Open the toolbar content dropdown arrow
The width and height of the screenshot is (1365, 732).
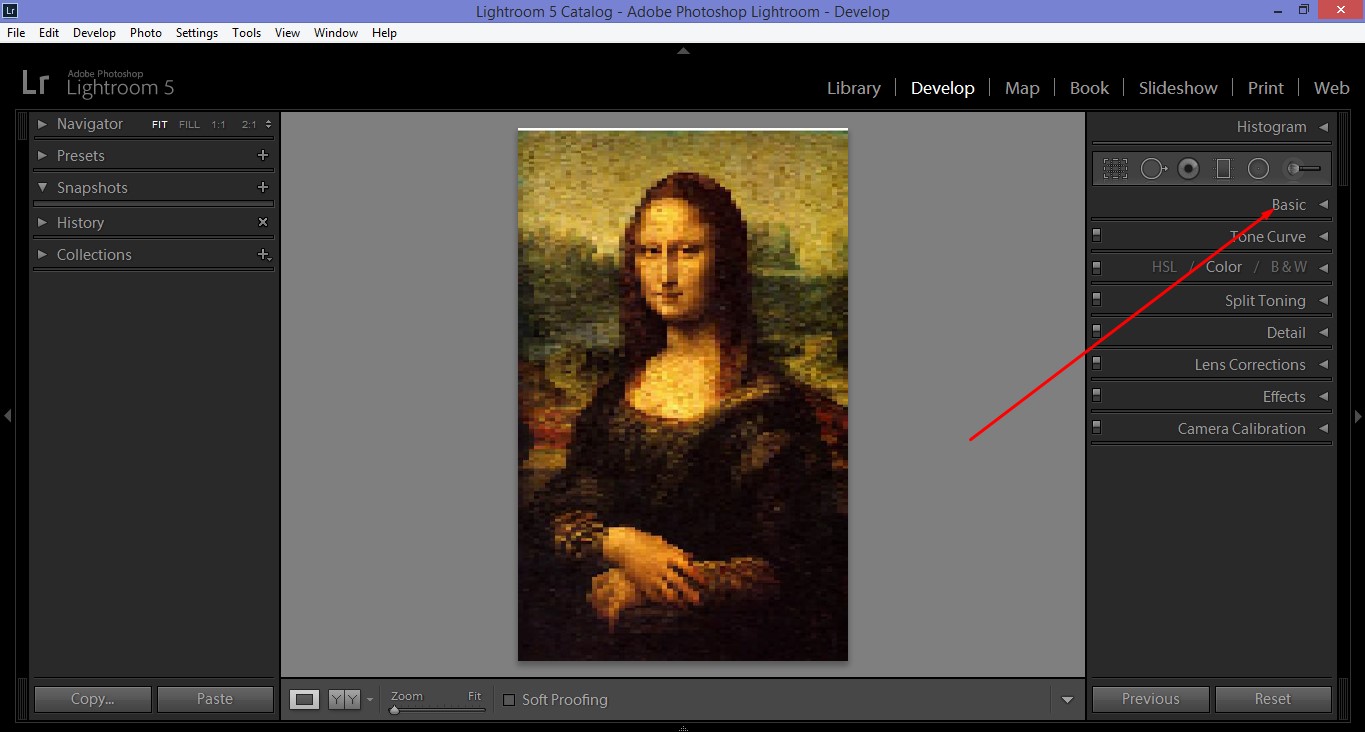1067,700
